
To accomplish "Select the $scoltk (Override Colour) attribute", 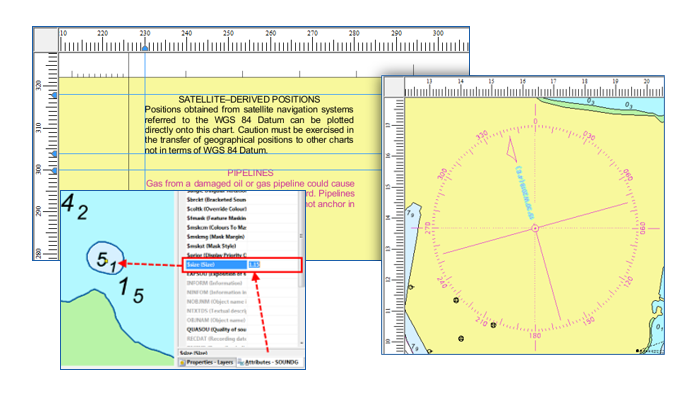I will coord(217,209).
